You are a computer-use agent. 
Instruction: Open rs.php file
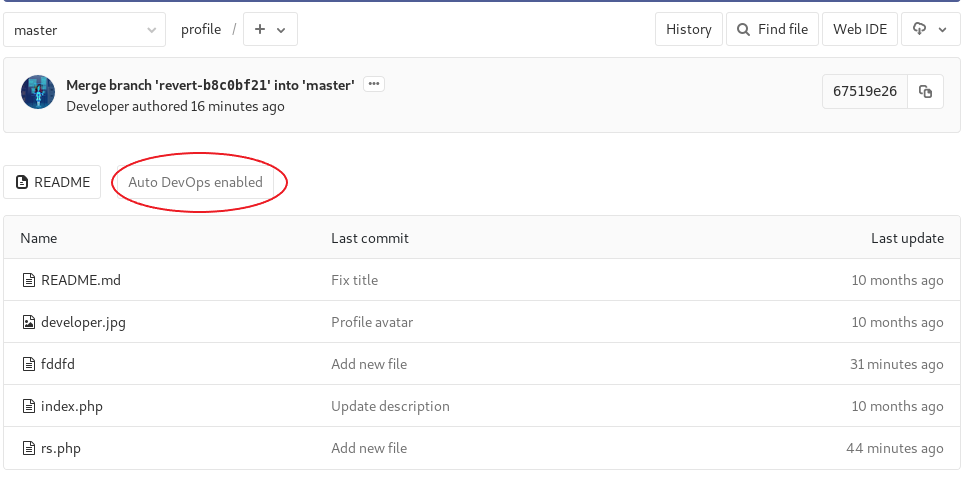pyautogui.click(x=60, y=448)
